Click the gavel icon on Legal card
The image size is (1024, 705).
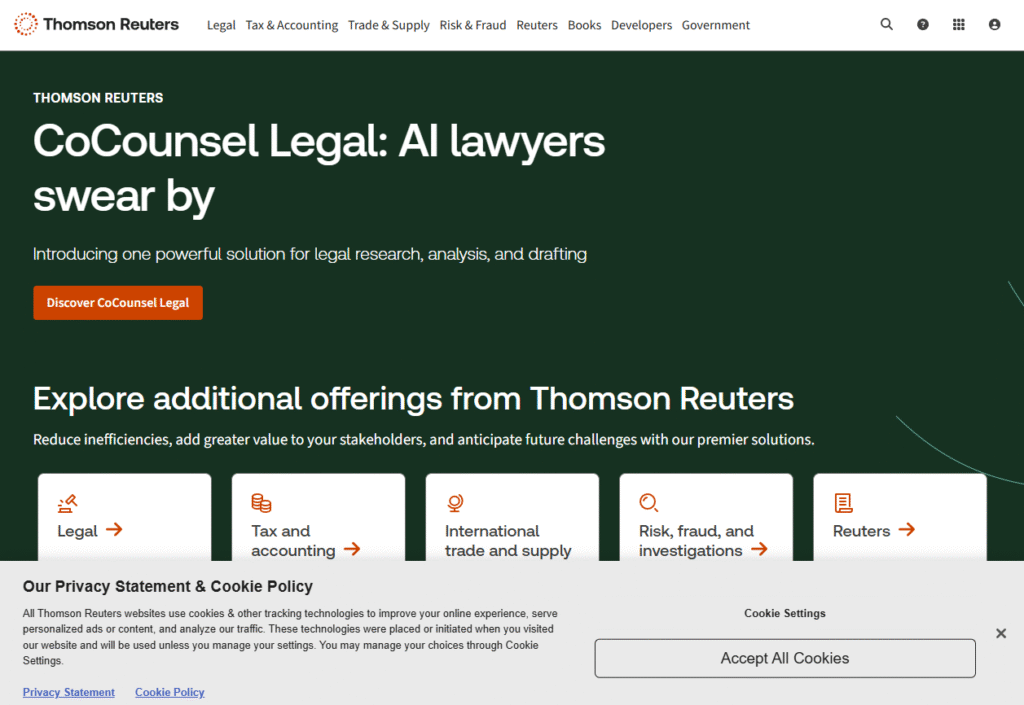[67, 503]
